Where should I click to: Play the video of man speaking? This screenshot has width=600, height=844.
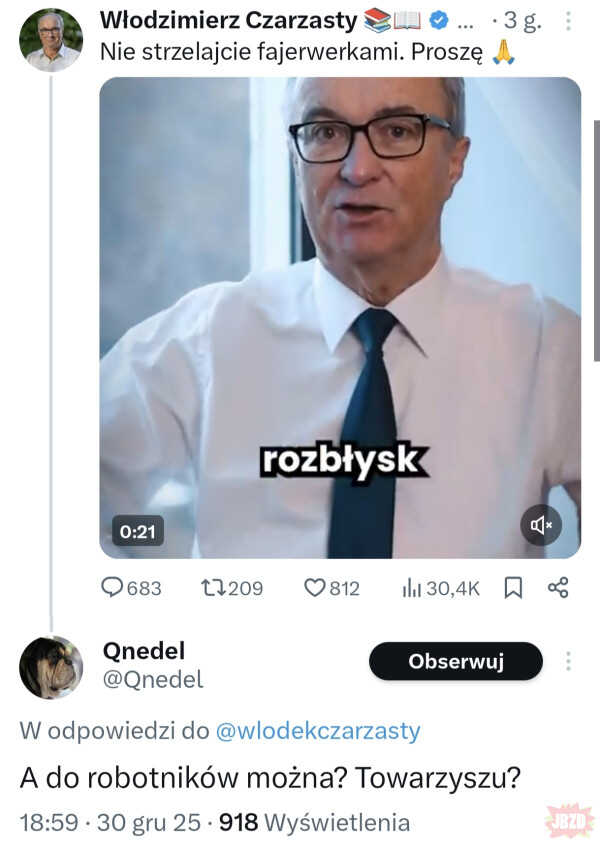coord(340,318)
